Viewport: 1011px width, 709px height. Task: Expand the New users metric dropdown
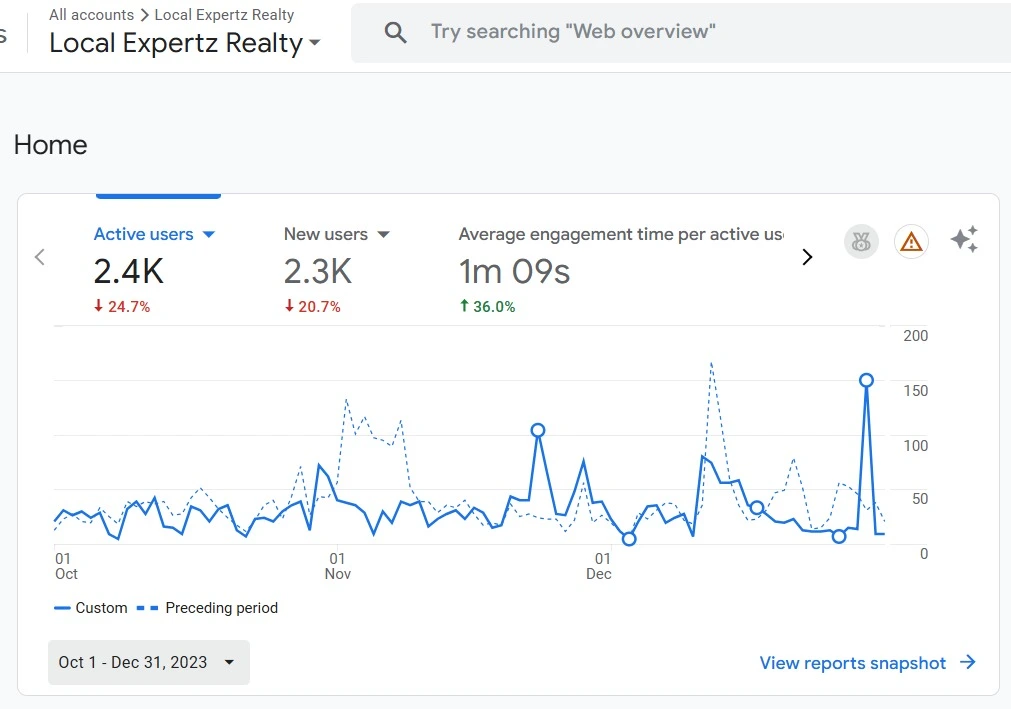point(383,234)
